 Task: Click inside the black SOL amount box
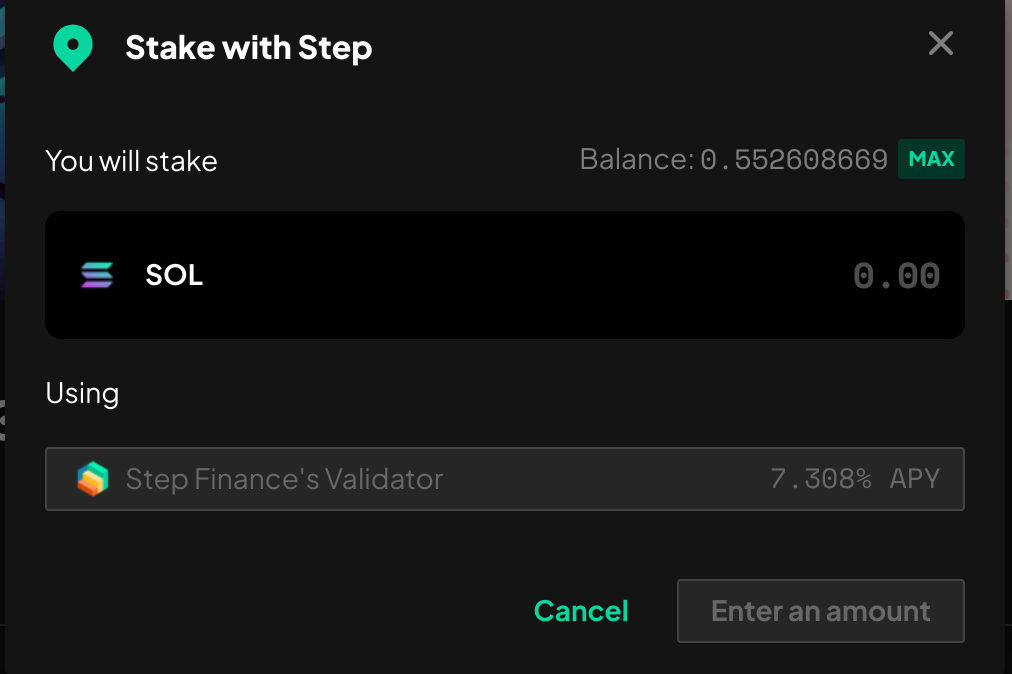tap(505, 275)
